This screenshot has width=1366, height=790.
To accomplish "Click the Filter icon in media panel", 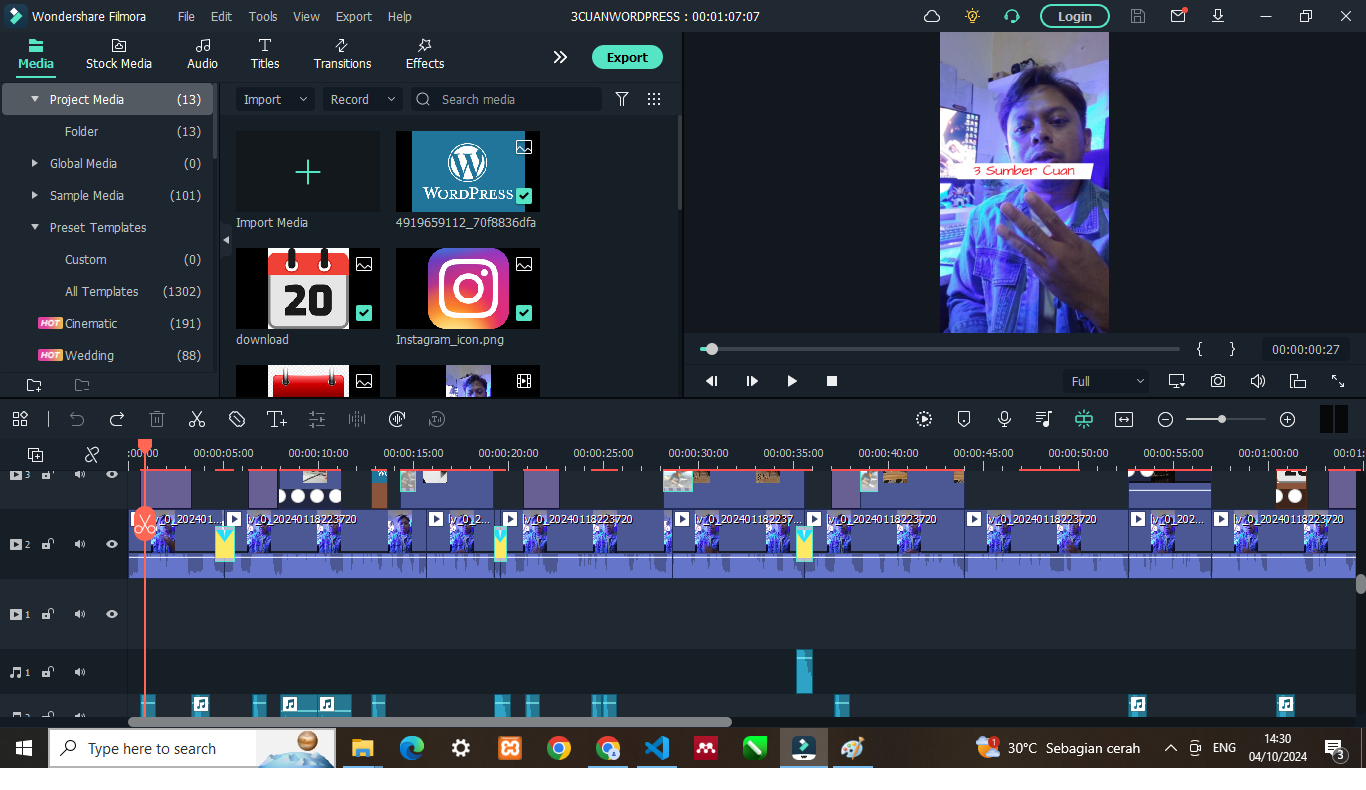I will [622, 99].
